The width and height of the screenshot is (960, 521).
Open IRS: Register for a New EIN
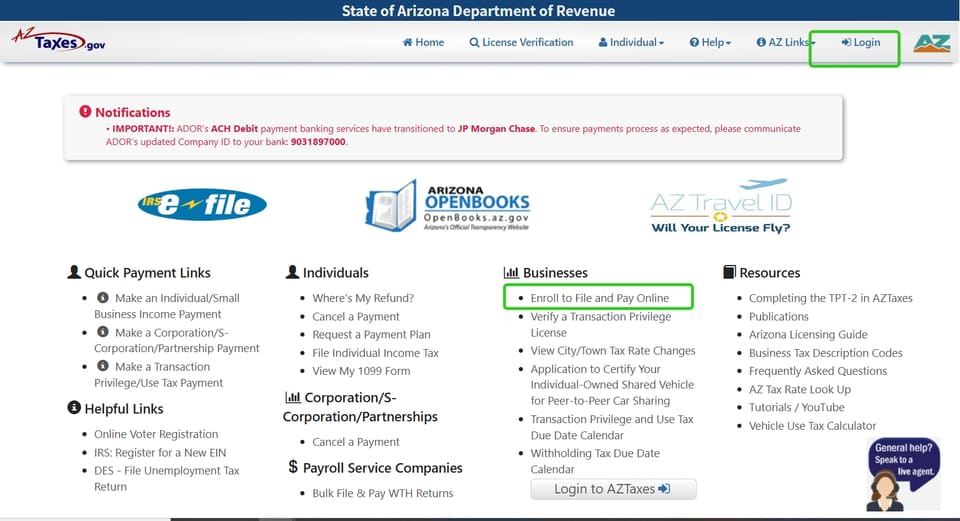pyautogui.click(x=160, y=452)
